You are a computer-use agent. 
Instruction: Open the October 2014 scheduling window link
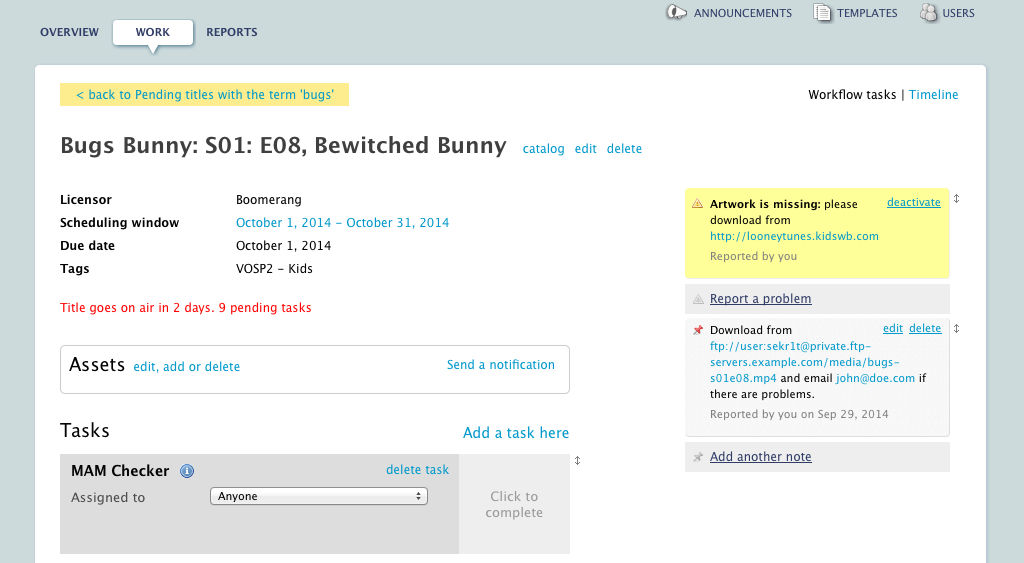(342, 223)
